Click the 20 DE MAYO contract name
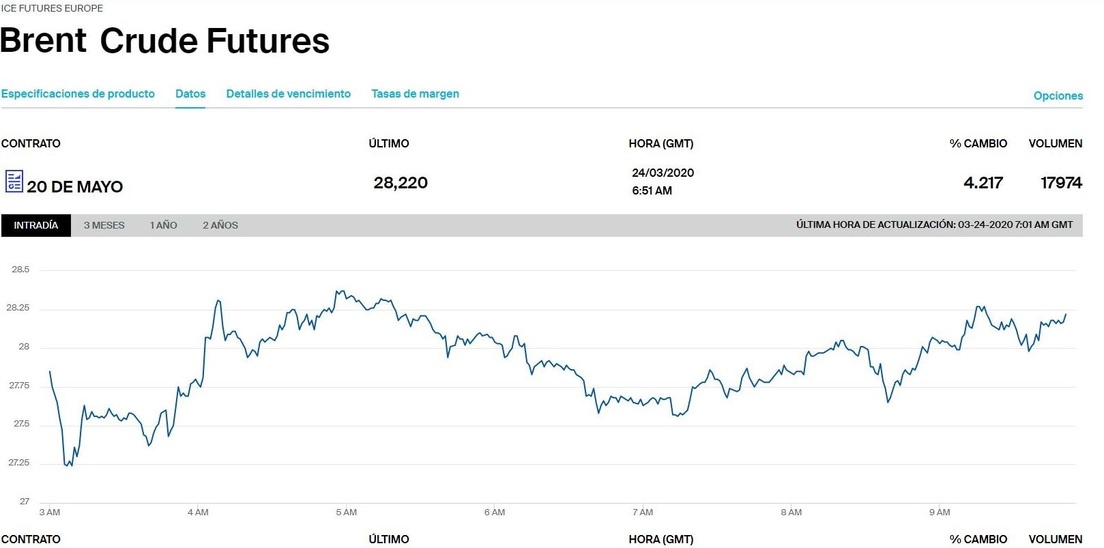1104x548 pixels. pos(75,187)
